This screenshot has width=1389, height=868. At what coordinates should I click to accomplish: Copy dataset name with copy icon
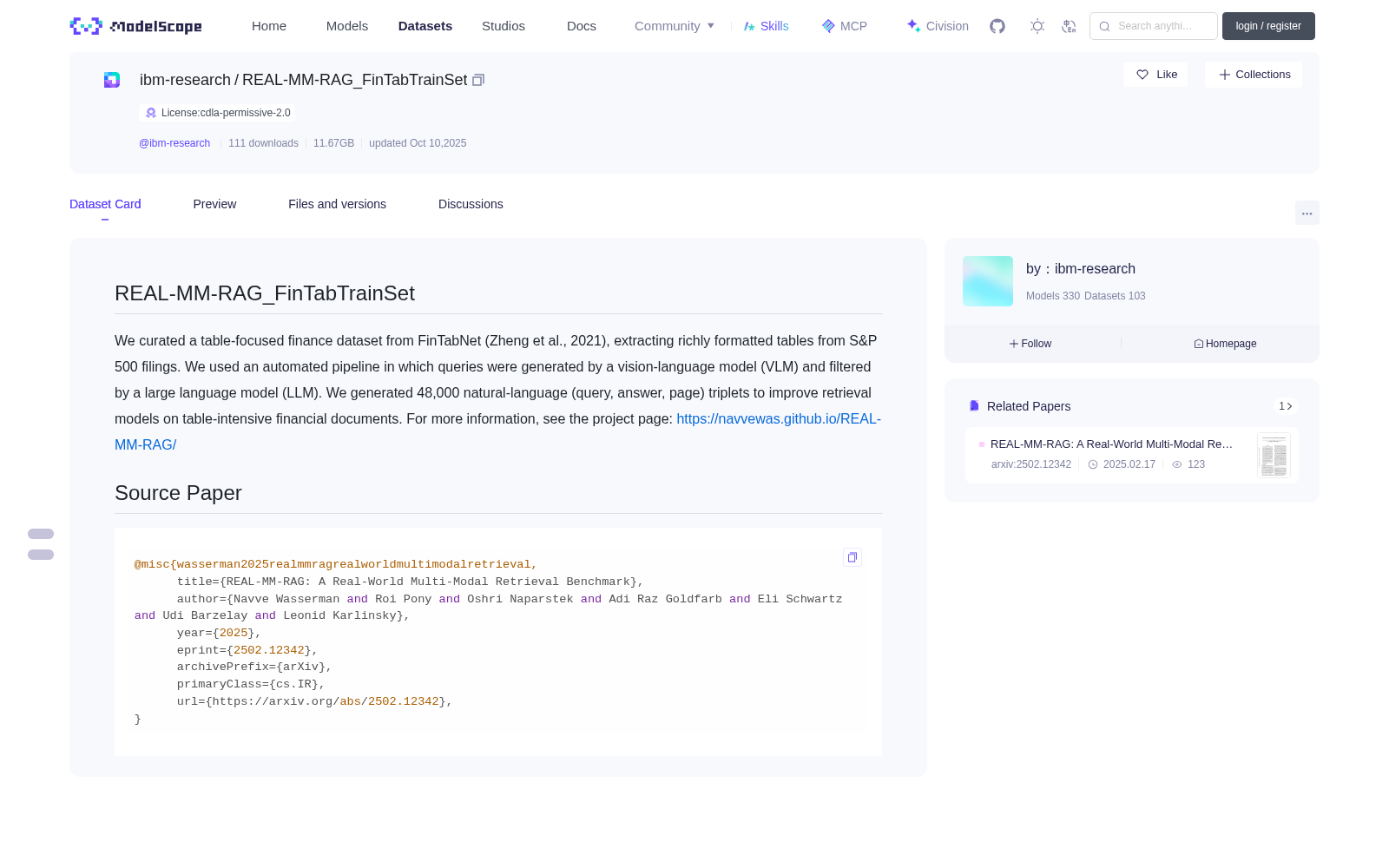coord(478,80)
